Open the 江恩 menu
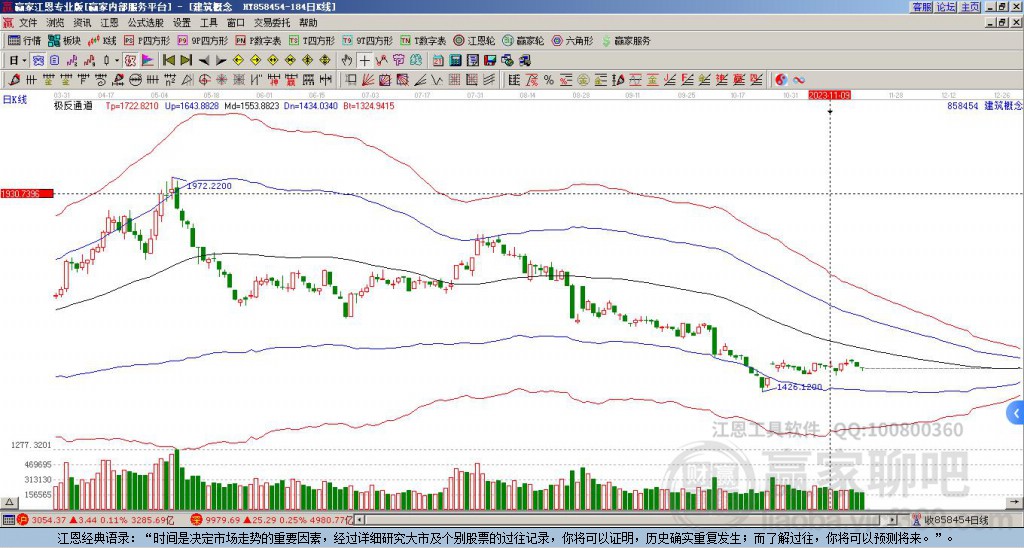This screenshot has width=1024, height=548. click(109, 23)
